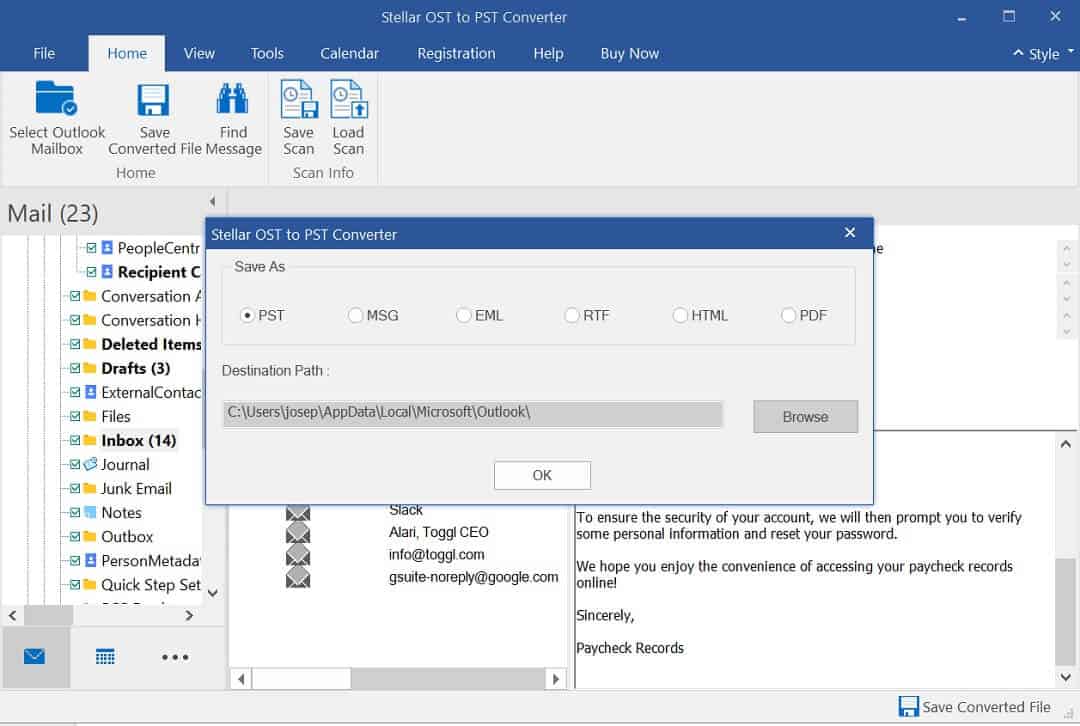
Task: Toggle checkbox for Deleted Items folder
Action: [75, 344]
